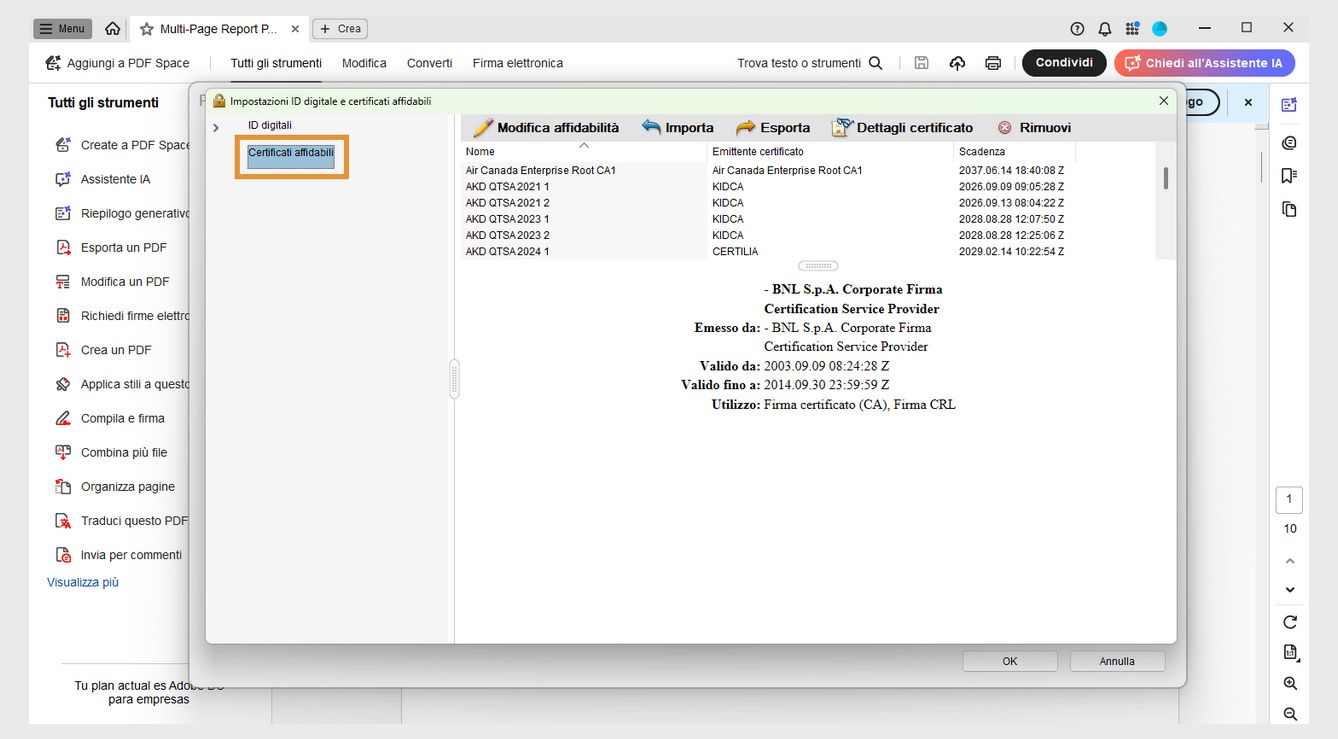
Task: Click the zoom in magnifier icon
Action: click(1290, 684)
